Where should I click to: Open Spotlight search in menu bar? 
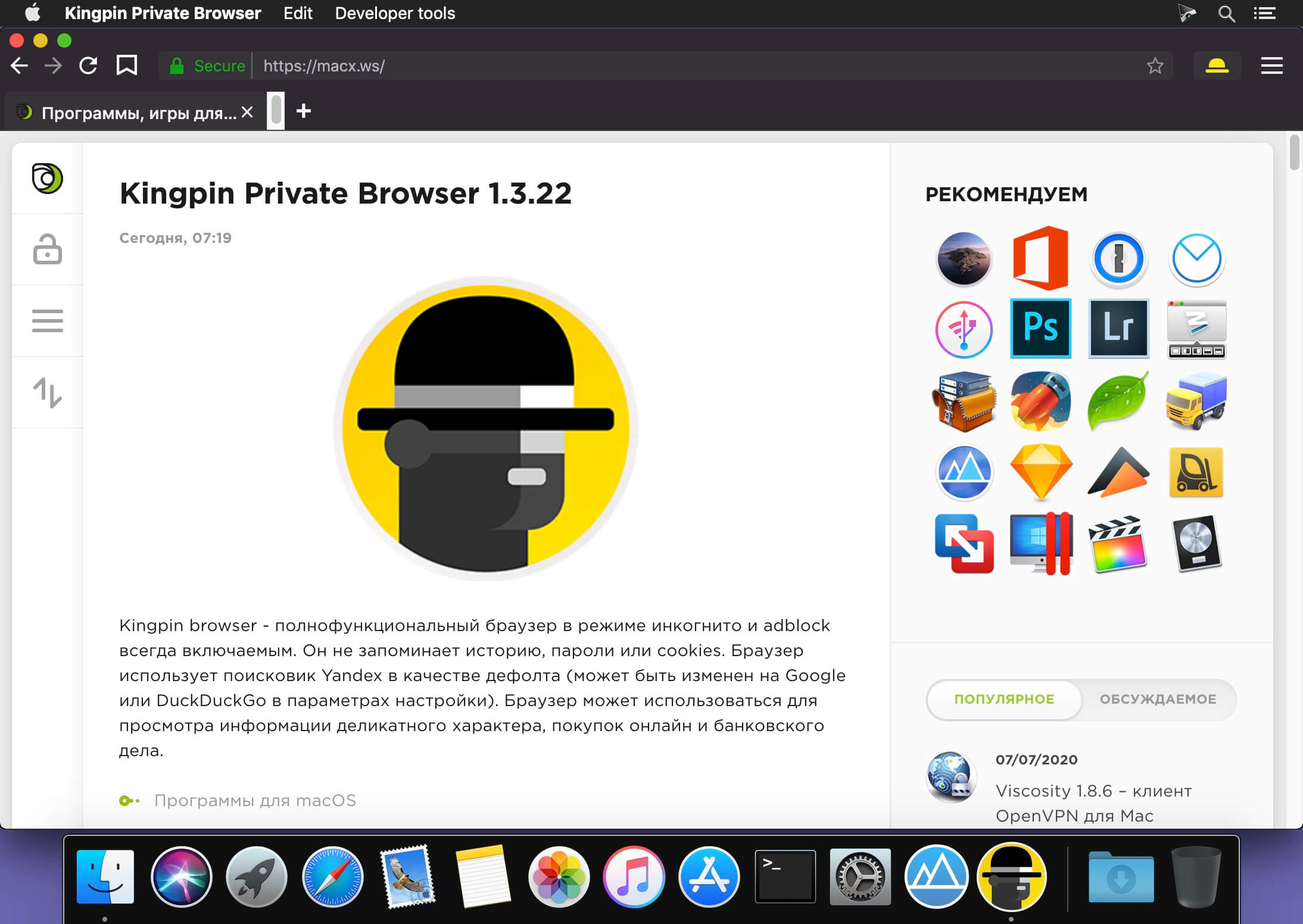(x=1226, y=13)
